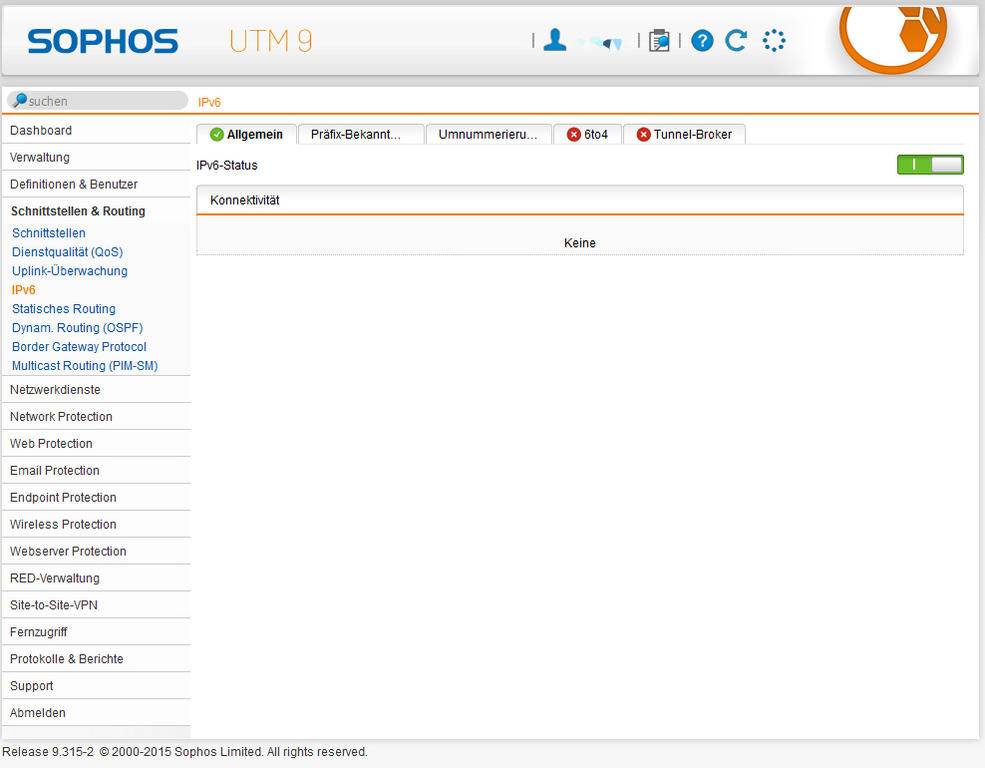Viewport: 985px width, 768px height.
Task: Click the dotted circle activity spinner icon
Action: point(773,41)
